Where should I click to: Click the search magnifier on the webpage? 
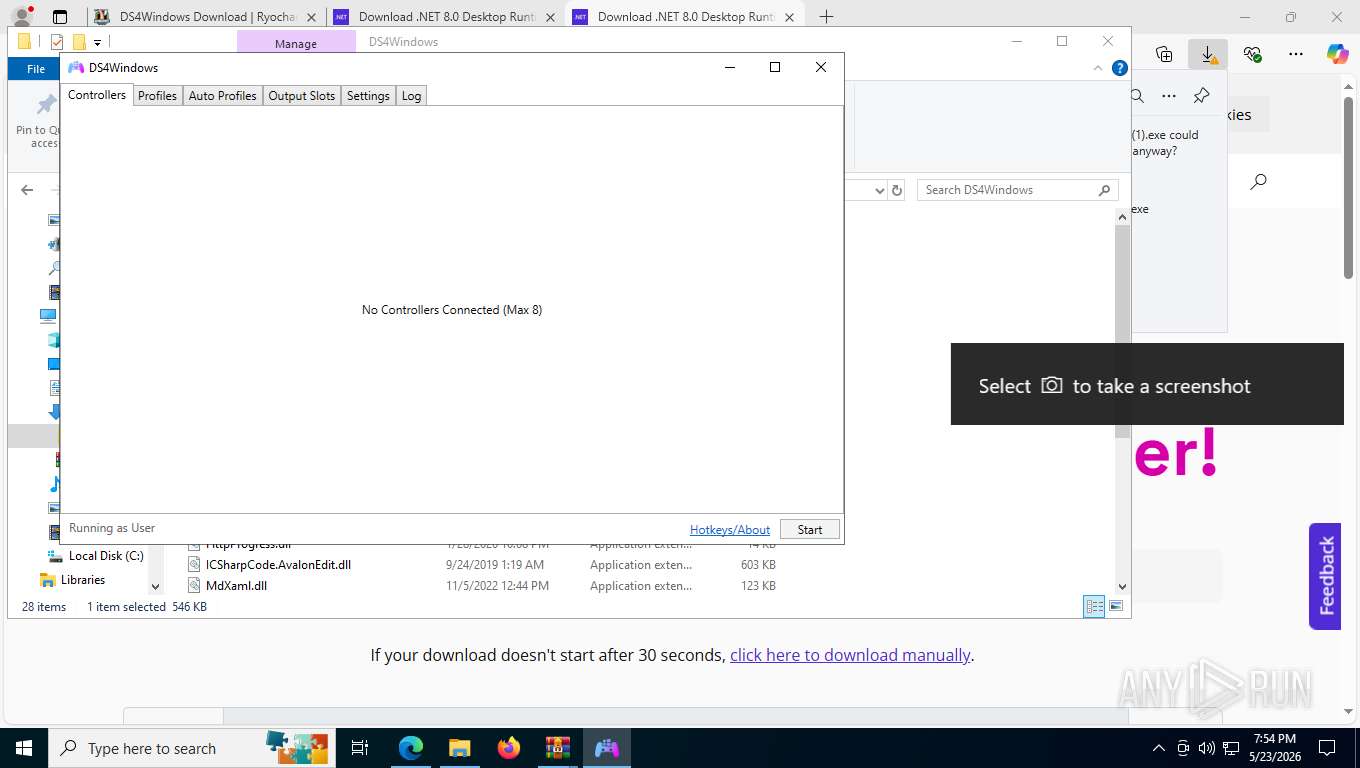(x=1259, y=182)
